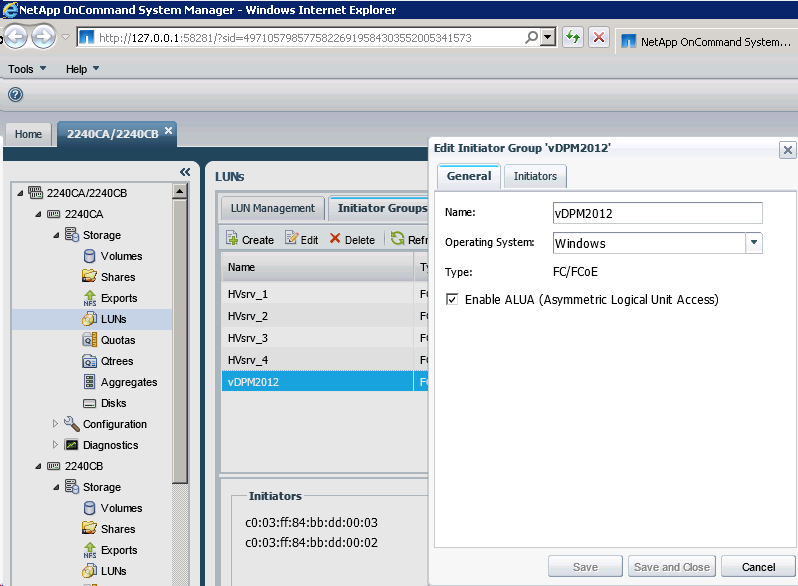
Task: Click Create initiator group toolbar button
Action: coord(250,239)
